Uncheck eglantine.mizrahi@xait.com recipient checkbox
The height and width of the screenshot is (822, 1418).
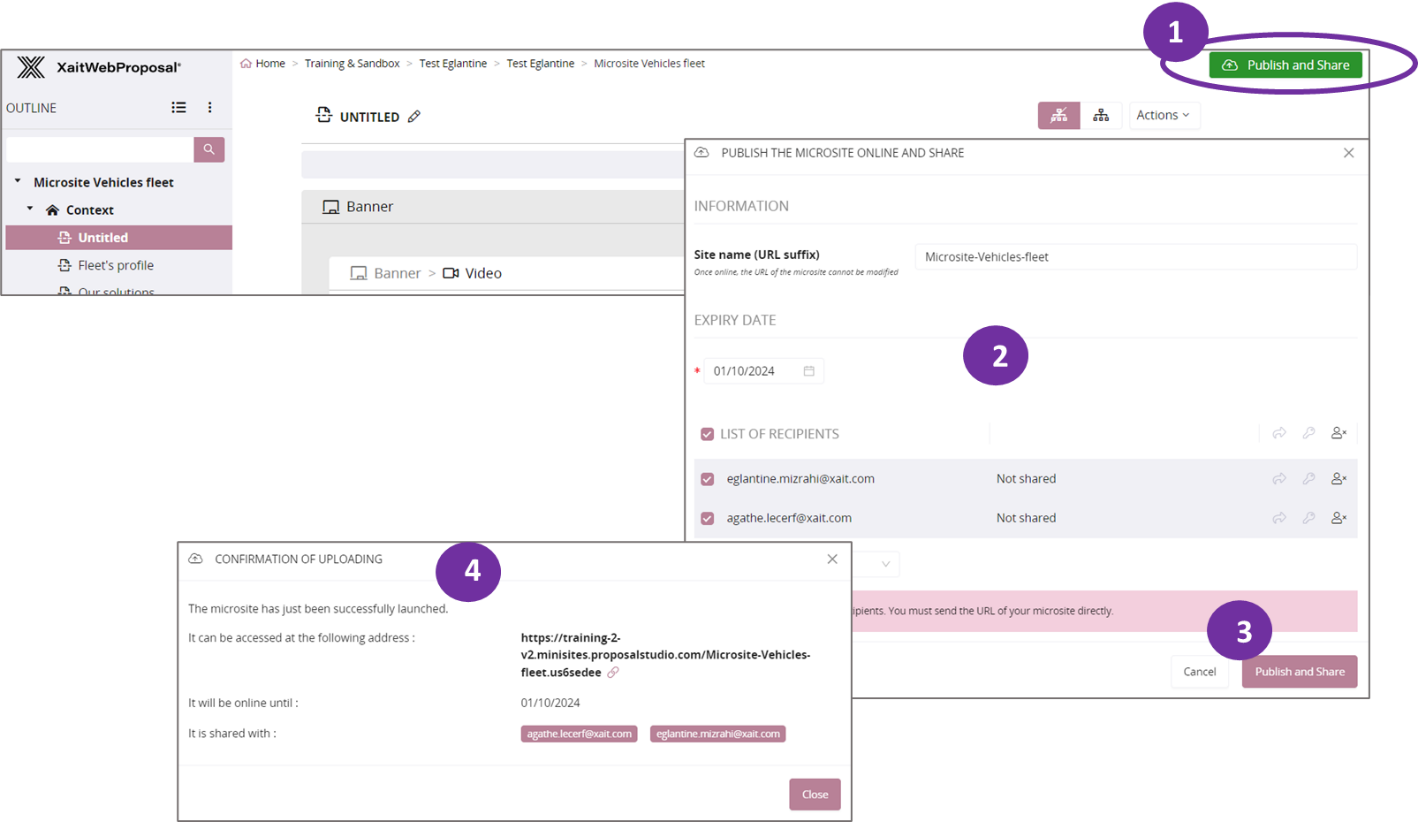tap(707, 479)
